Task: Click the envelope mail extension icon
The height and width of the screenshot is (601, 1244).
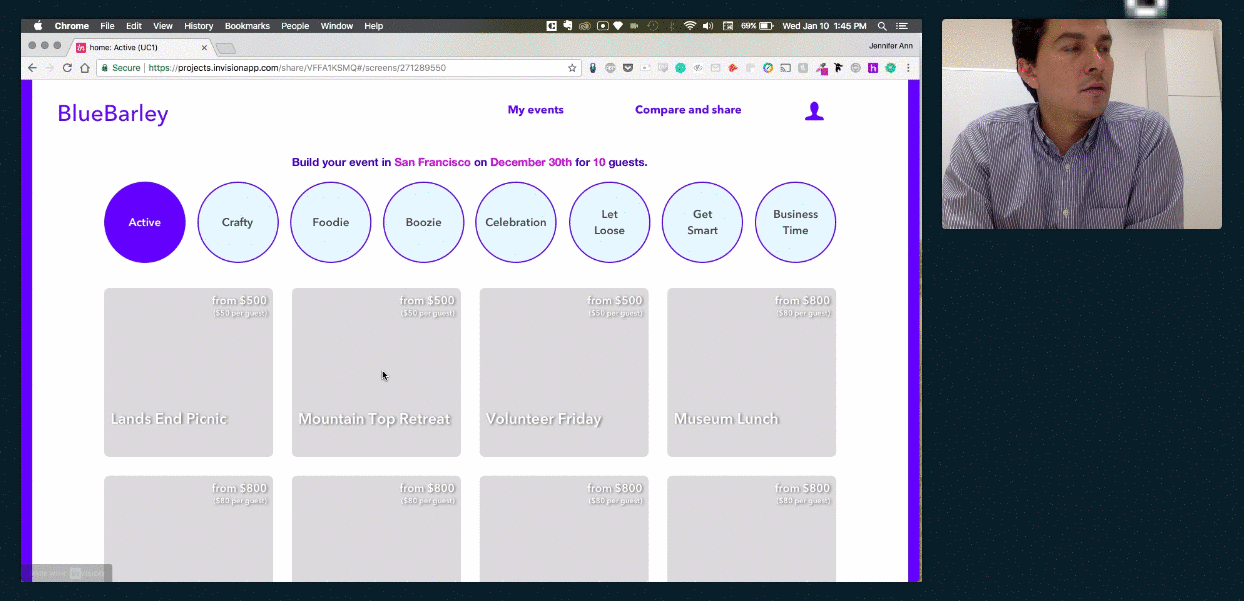Action: click(715, 68)
